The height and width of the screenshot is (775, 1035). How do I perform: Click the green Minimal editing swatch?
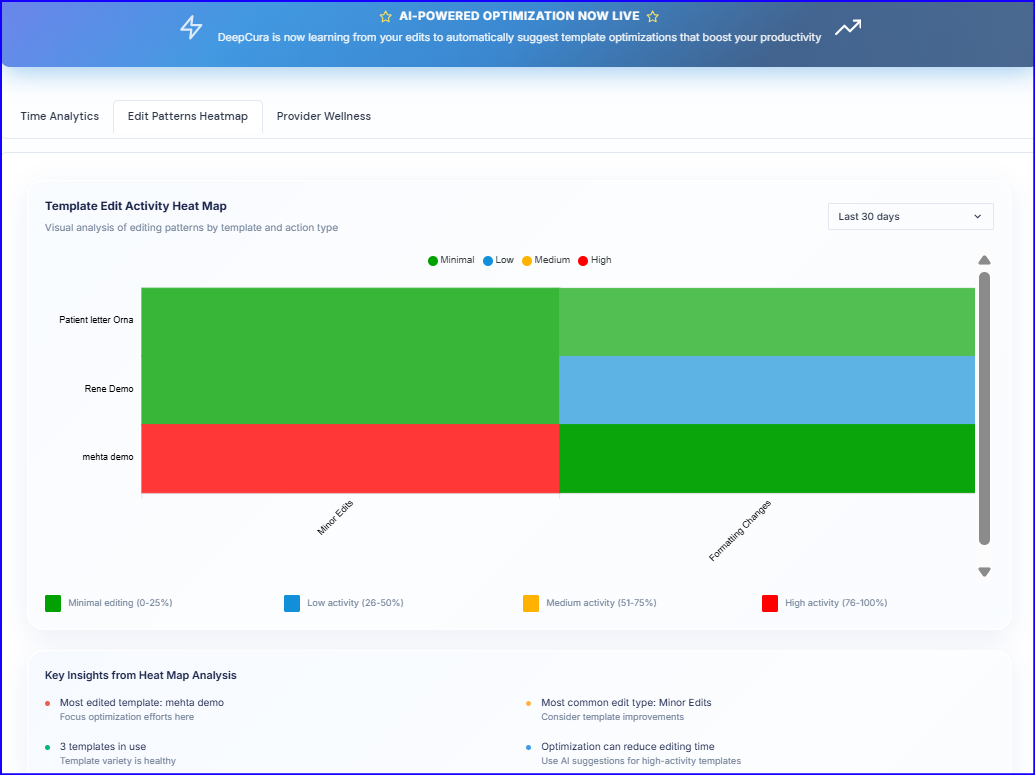coord(53,603)
